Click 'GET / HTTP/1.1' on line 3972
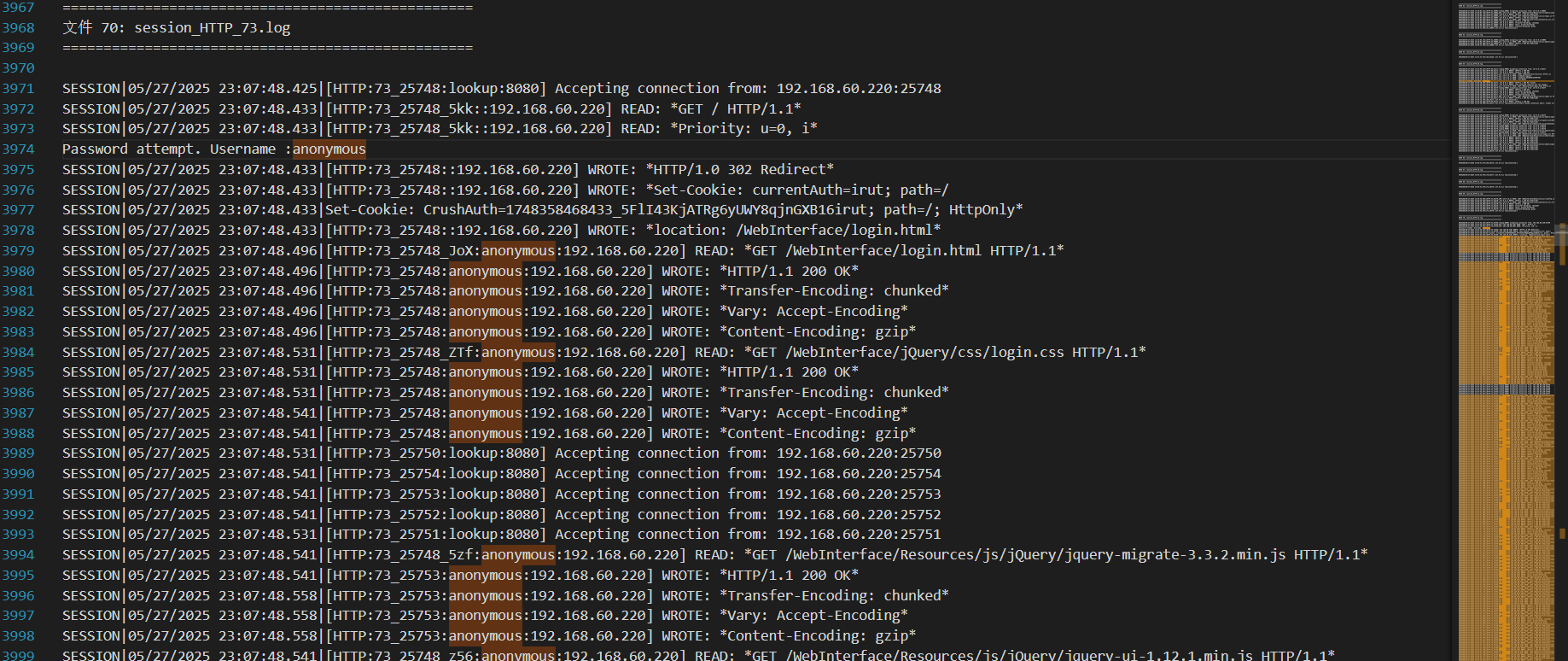Image resolution: width=1568 pixels, height=661 pixels. 736,109
